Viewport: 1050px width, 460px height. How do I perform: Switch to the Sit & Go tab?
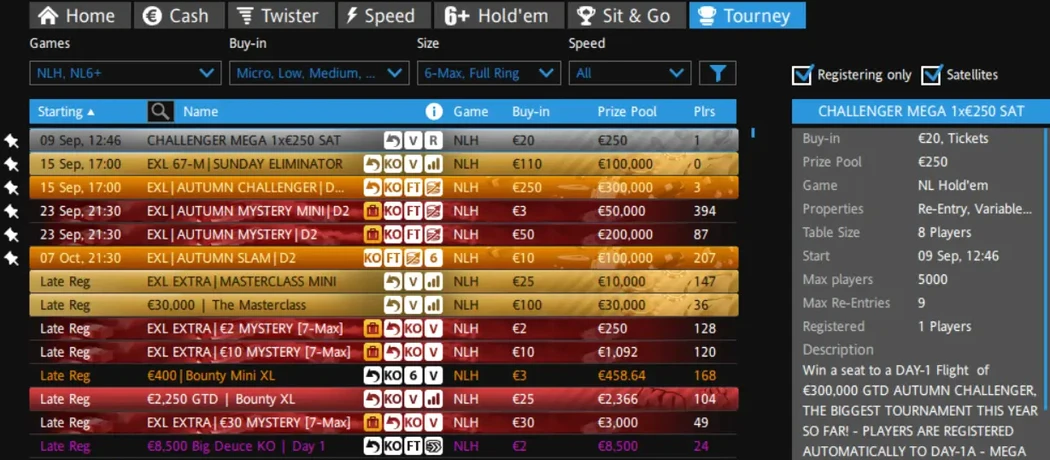(627, 15)
